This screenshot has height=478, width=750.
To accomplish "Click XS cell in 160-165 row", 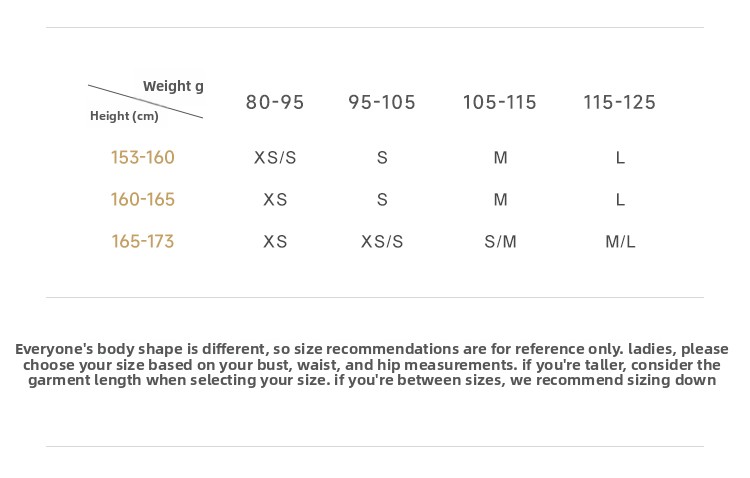I will click(275, 200).
